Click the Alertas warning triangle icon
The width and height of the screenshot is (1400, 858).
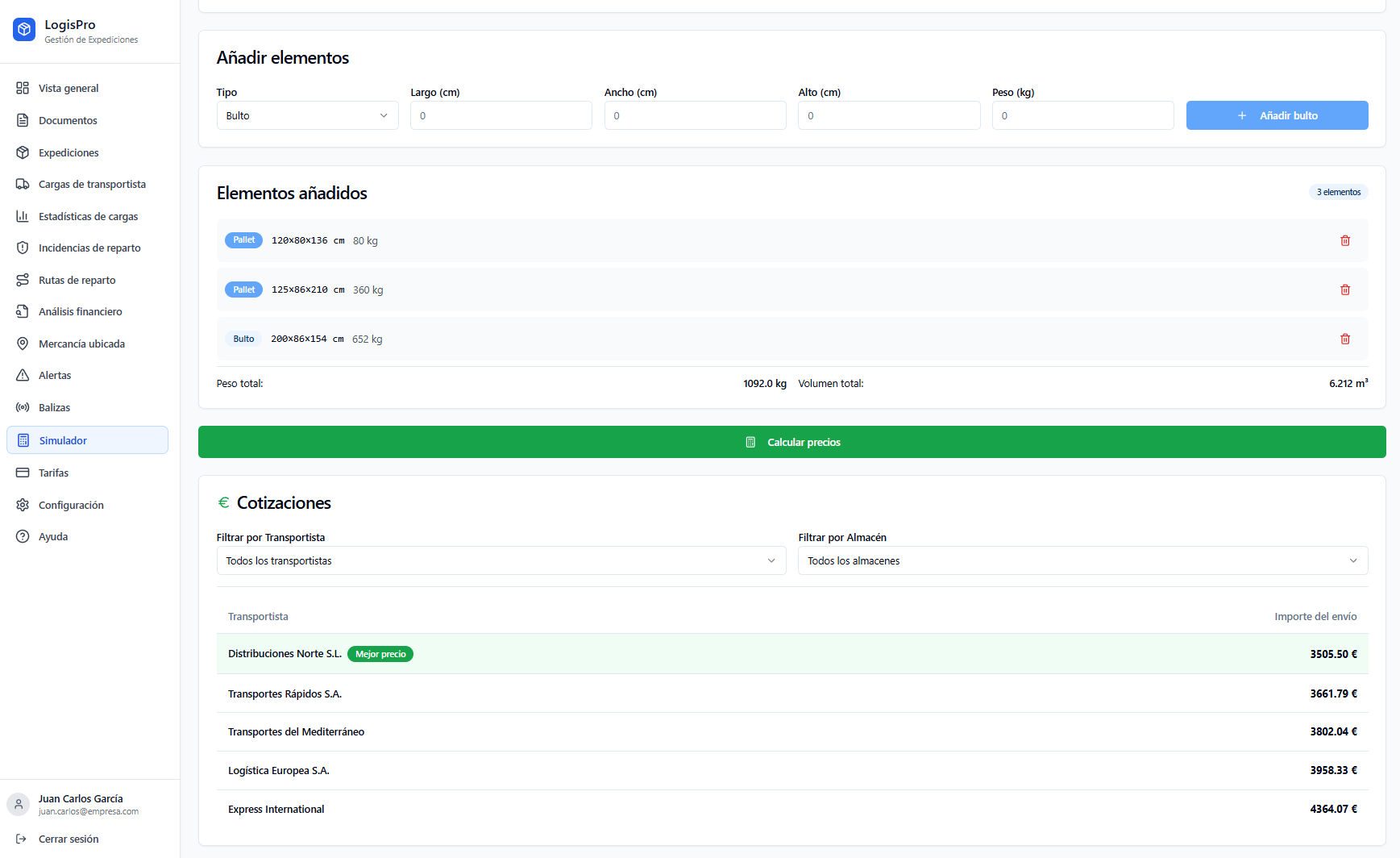tap(23, 375)
